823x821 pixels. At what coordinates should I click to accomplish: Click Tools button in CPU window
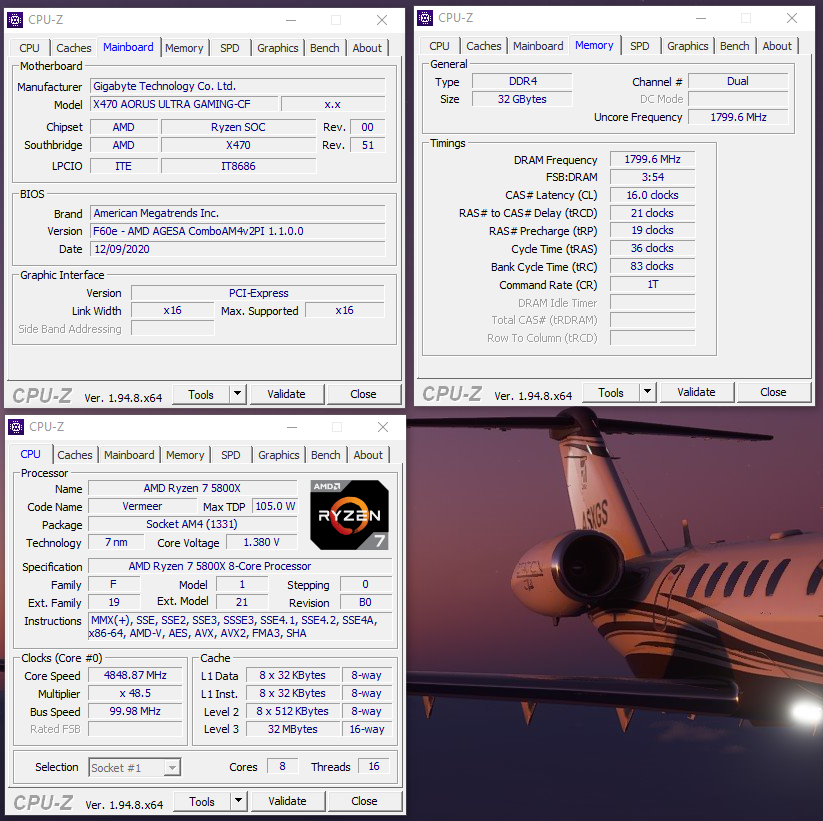[202, 801]
